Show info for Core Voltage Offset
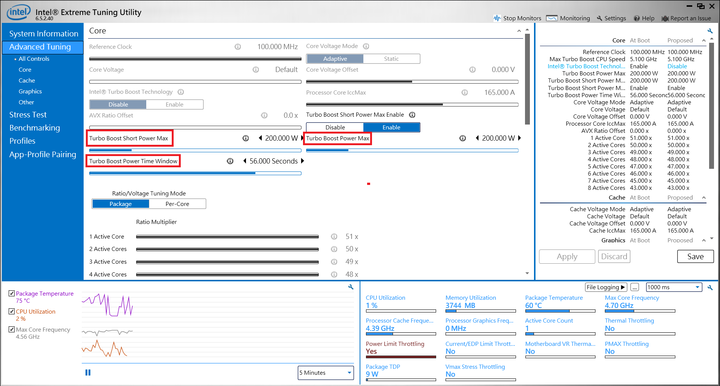This screenshot has height=386, width=720. pos(472,70)
